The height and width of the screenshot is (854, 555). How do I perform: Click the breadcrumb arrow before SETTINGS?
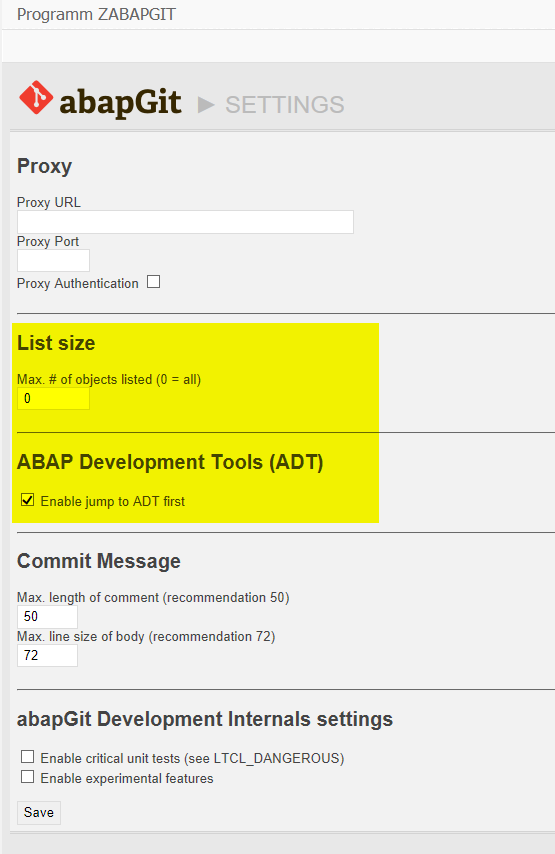206,105
